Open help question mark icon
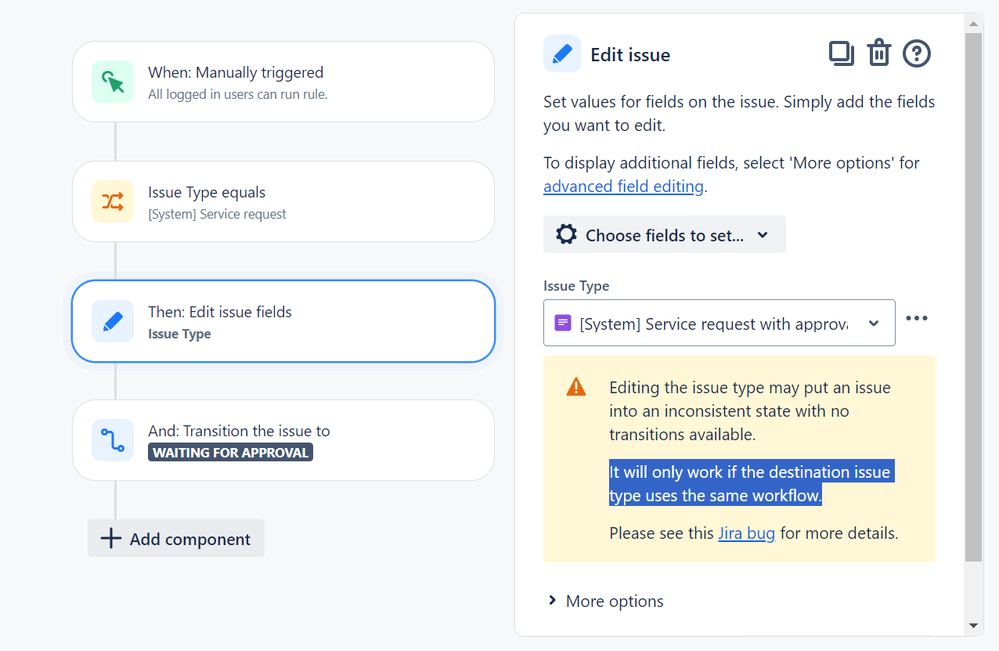The width and height of the screenshot is (999, 651). pyautogui.click(x=916, y=54)
